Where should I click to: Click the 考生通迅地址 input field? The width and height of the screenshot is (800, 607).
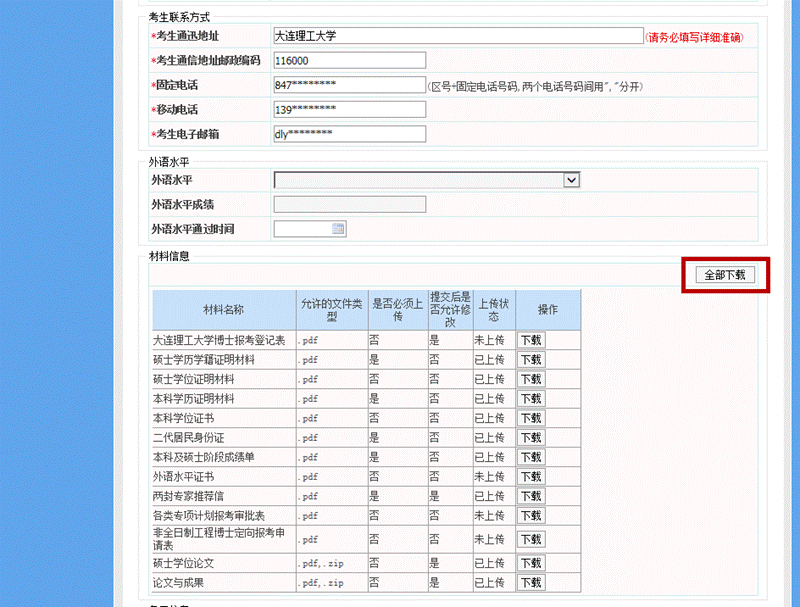[x=457, y=36]
